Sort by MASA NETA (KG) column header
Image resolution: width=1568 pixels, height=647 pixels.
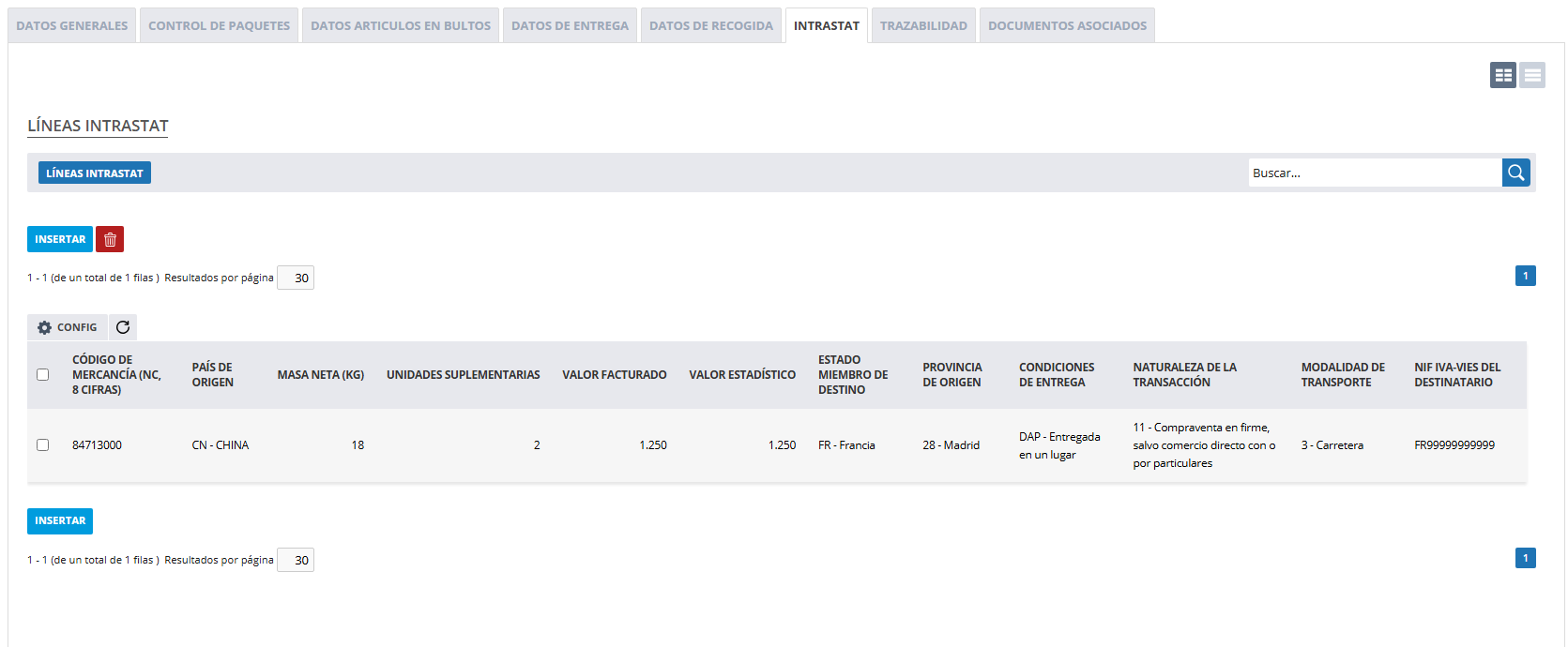[321, 375]
